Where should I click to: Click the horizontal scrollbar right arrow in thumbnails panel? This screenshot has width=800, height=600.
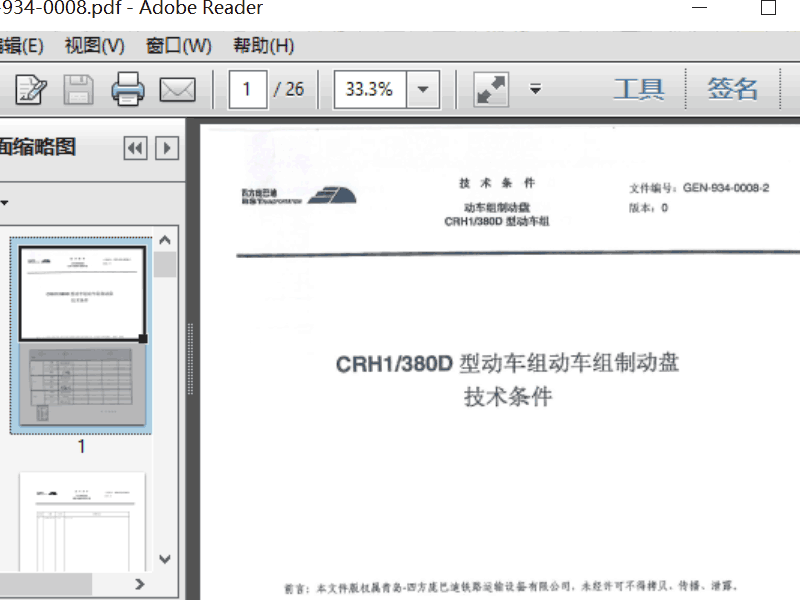coord(140,584)
